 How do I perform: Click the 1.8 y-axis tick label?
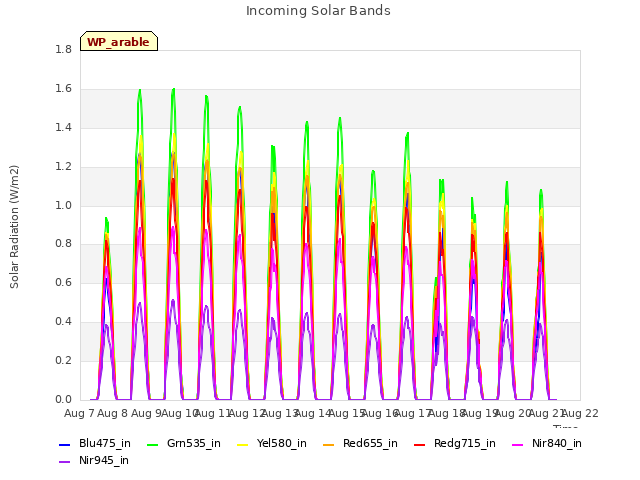(63, 49)
